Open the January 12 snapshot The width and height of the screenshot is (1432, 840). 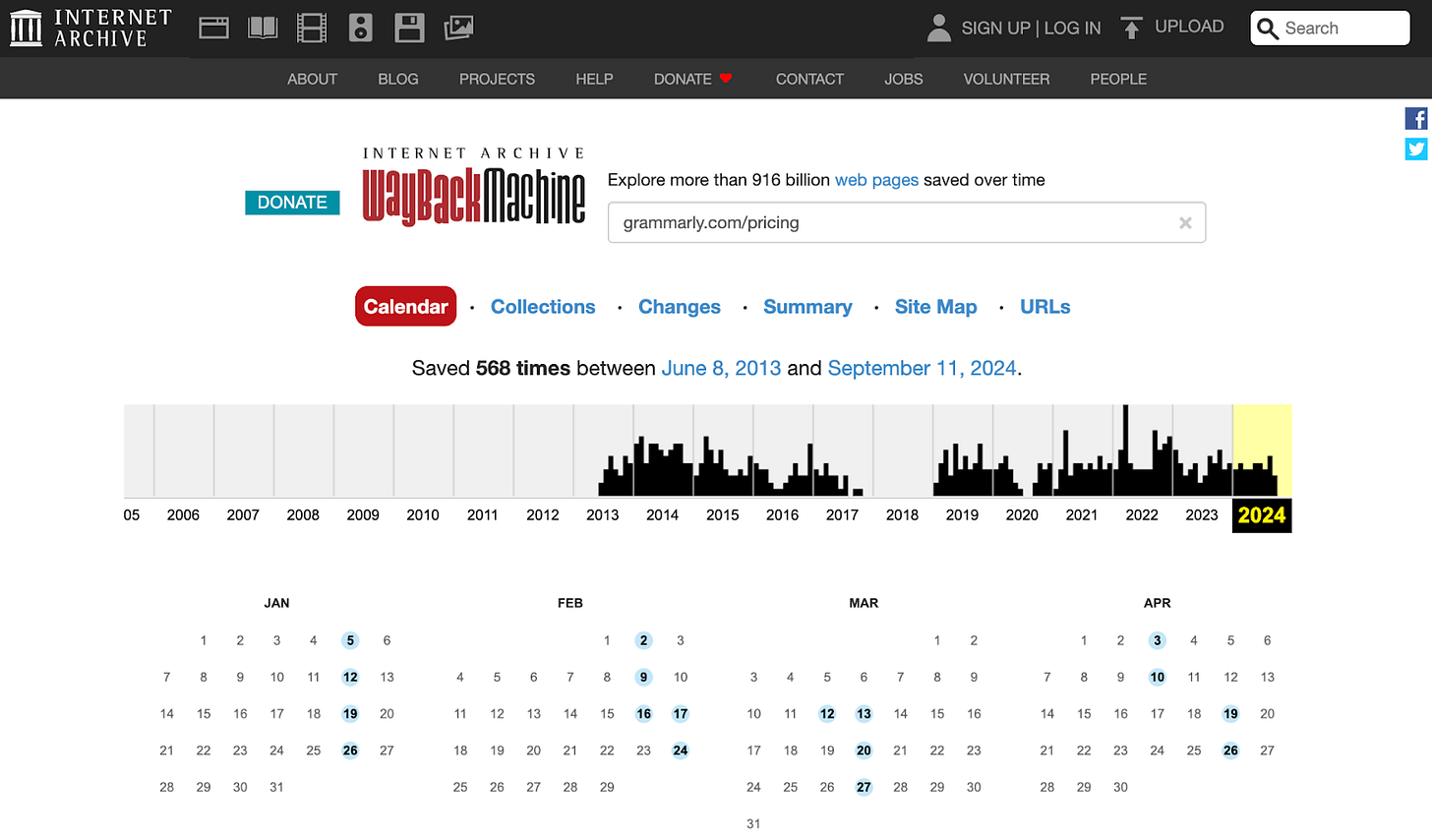click(350, 677)
